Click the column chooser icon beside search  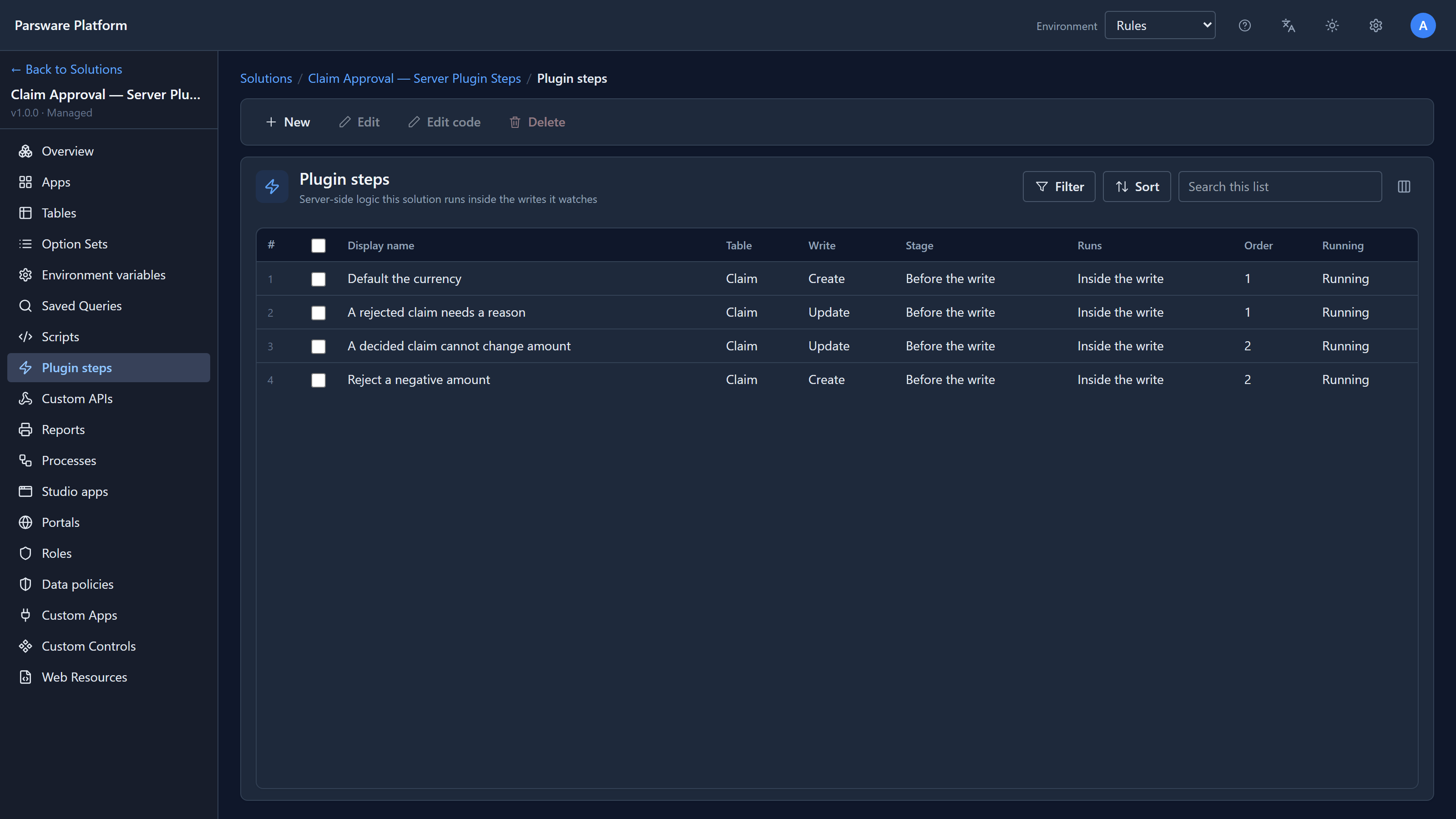tap(1404, 187)
